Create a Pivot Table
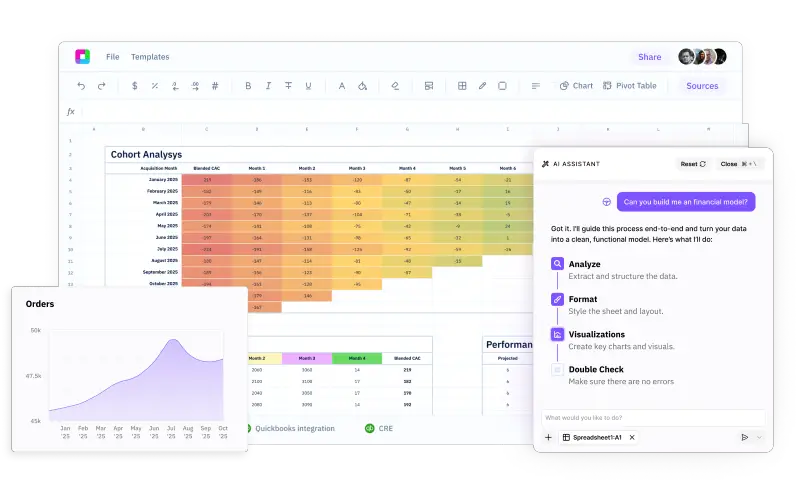The width and height of the screenshot is (800, 484). point(630,86)
